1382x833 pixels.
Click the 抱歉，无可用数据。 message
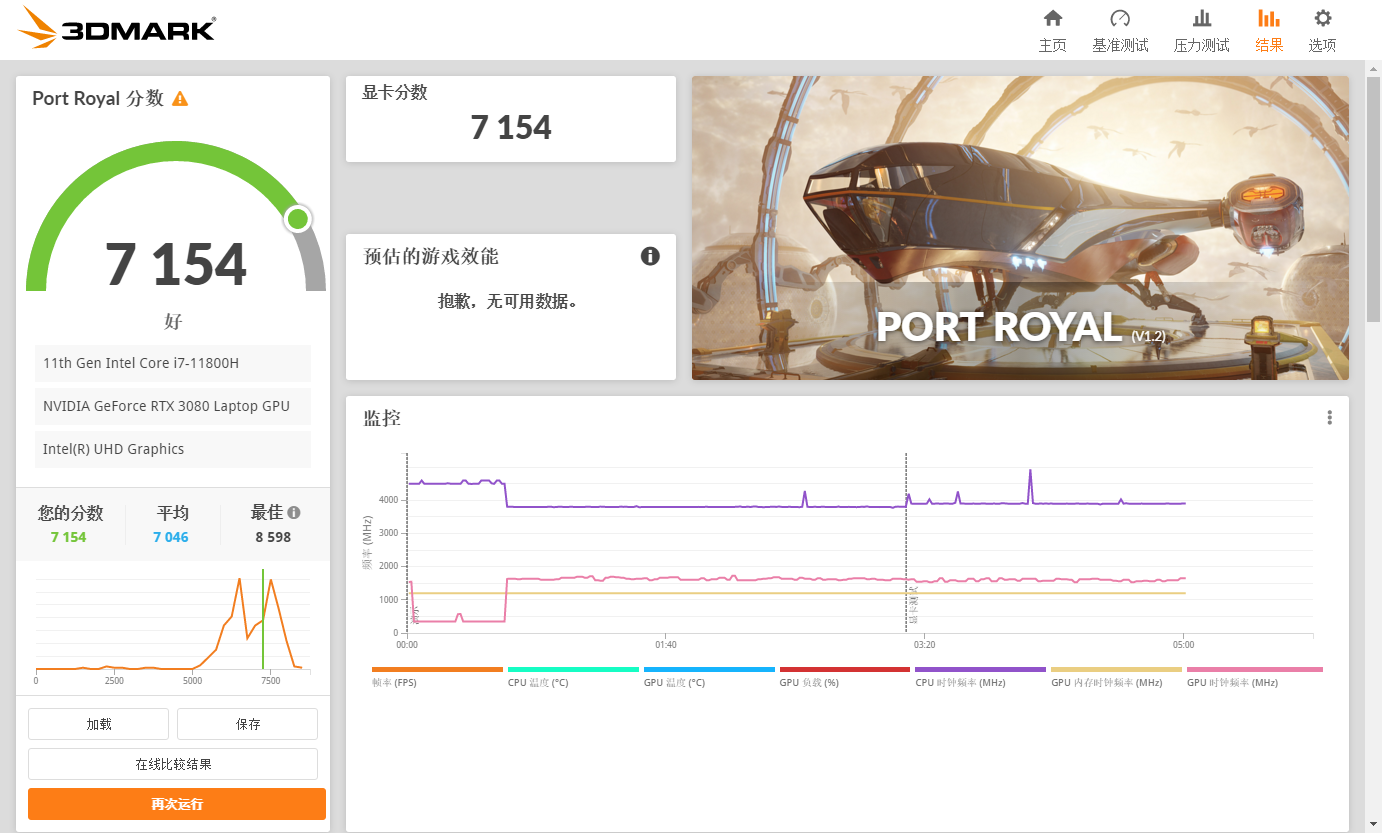[508, 300]
